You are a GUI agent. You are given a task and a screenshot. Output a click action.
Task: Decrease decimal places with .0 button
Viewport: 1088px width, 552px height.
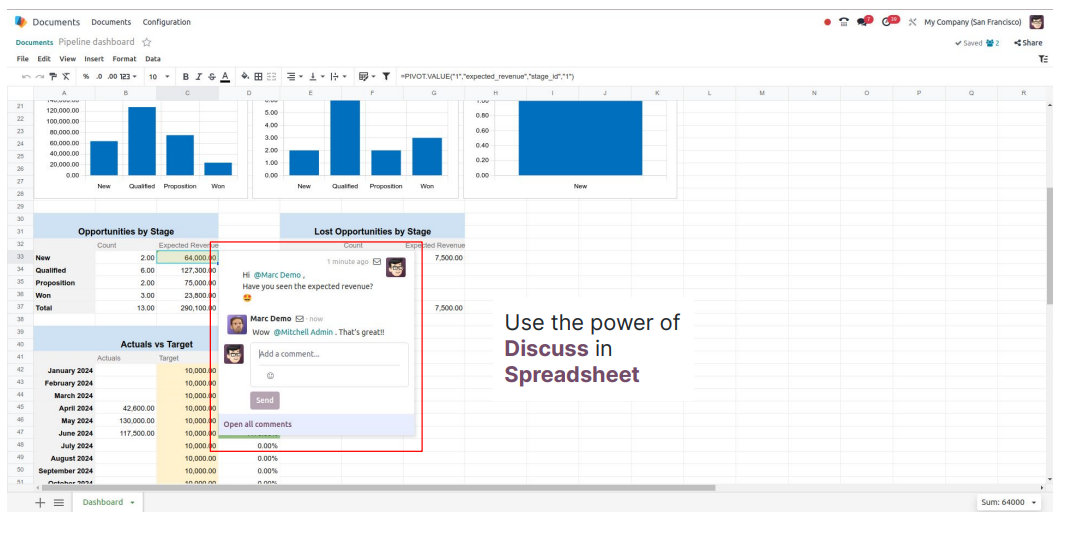(x=99, y=77)
